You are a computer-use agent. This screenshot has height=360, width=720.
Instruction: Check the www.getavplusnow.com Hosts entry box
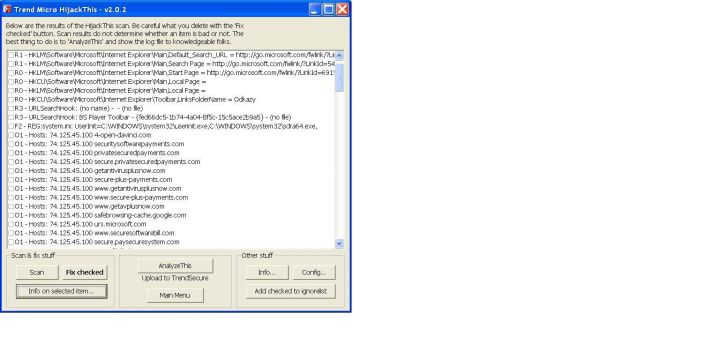[x=11, y=207]
